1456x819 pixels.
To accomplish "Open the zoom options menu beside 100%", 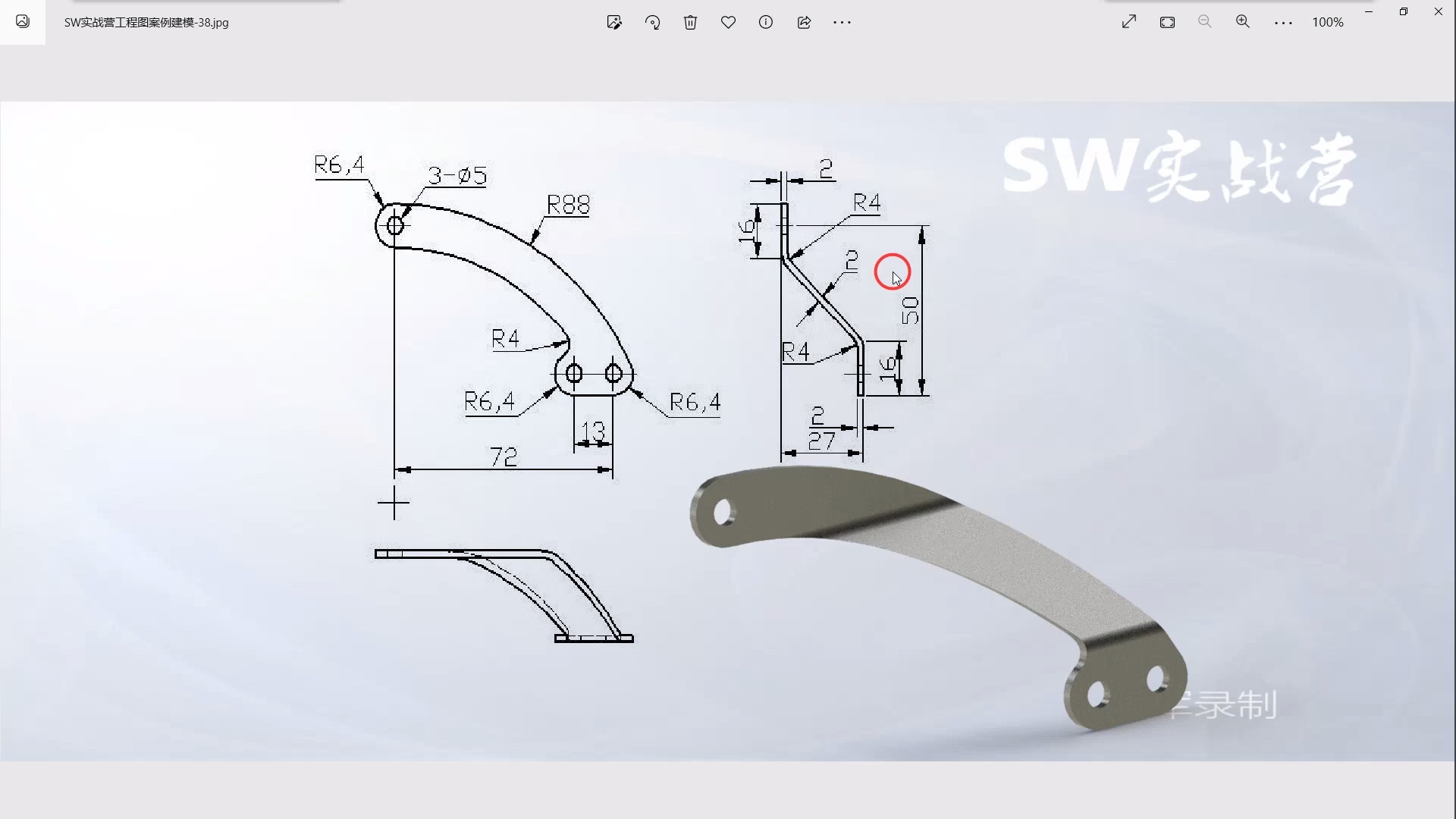I will click(1283, 24).
